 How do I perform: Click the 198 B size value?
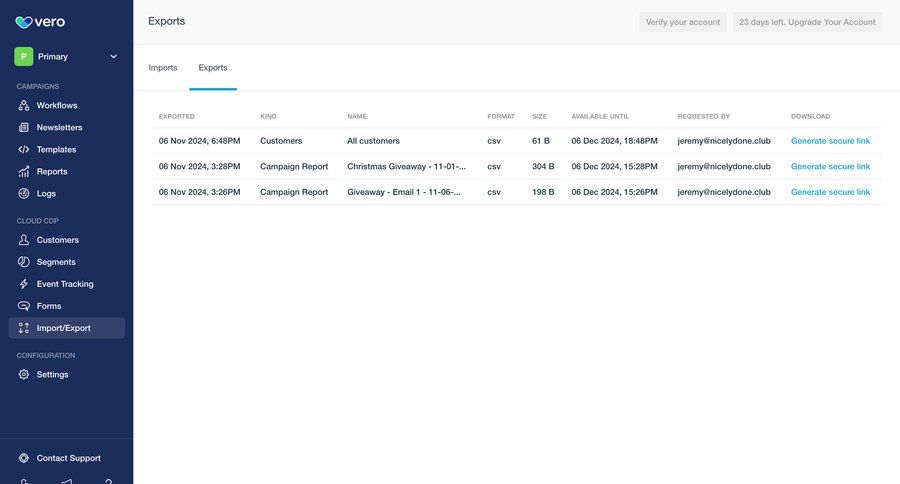pos(543,192)
